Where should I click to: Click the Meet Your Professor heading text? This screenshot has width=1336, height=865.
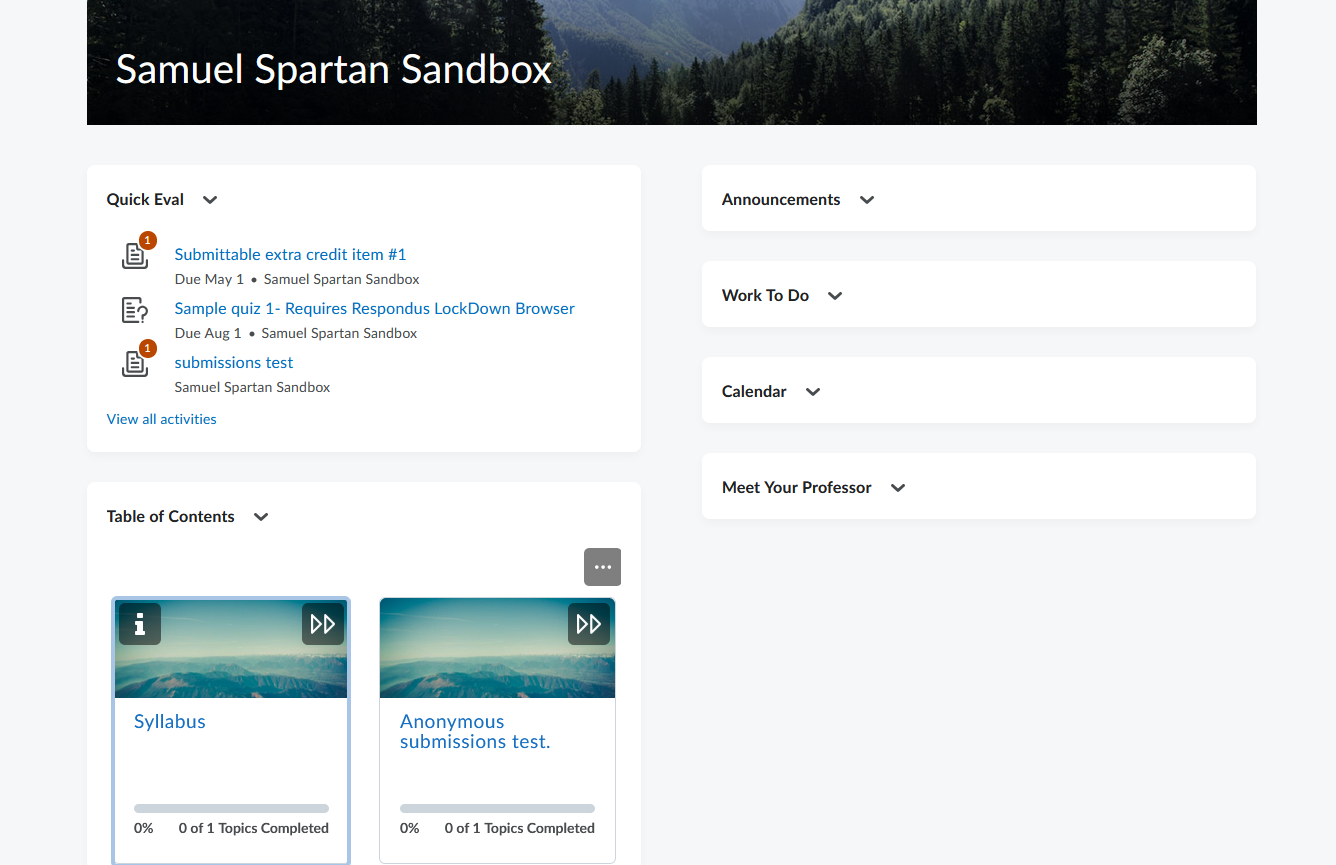[x=796, y=488]
